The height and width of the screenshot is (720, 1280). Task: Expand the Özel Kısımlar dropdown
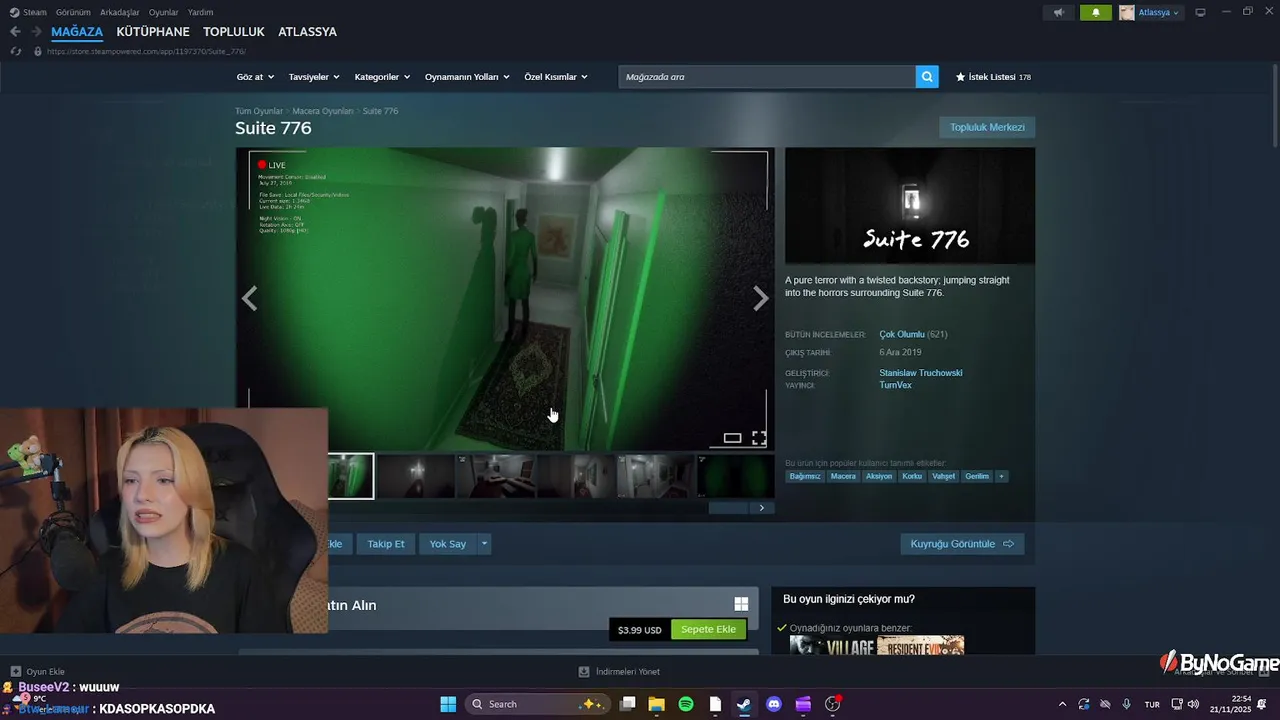pyautogui.click(x=556, y=77)
